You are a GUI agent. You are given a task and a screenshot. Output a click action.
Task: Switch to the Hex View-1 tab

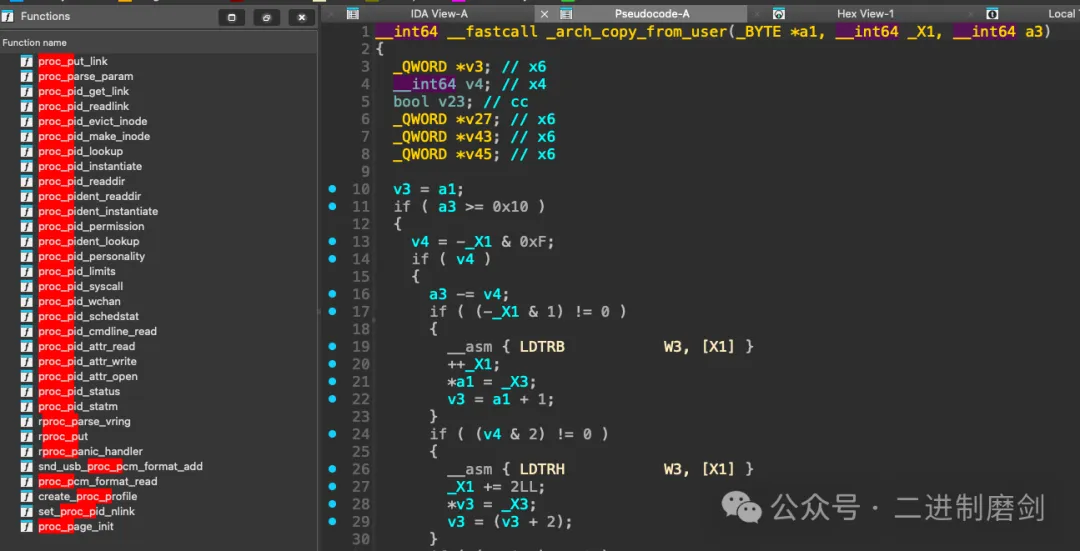pyautogui.click(x=865, y=13)
